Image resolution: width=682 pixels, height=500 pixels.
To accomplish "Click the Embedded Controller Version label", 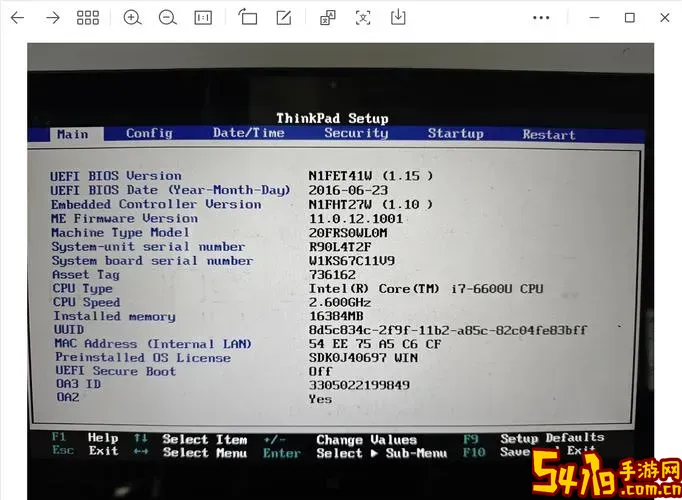I will coord(156,204).
